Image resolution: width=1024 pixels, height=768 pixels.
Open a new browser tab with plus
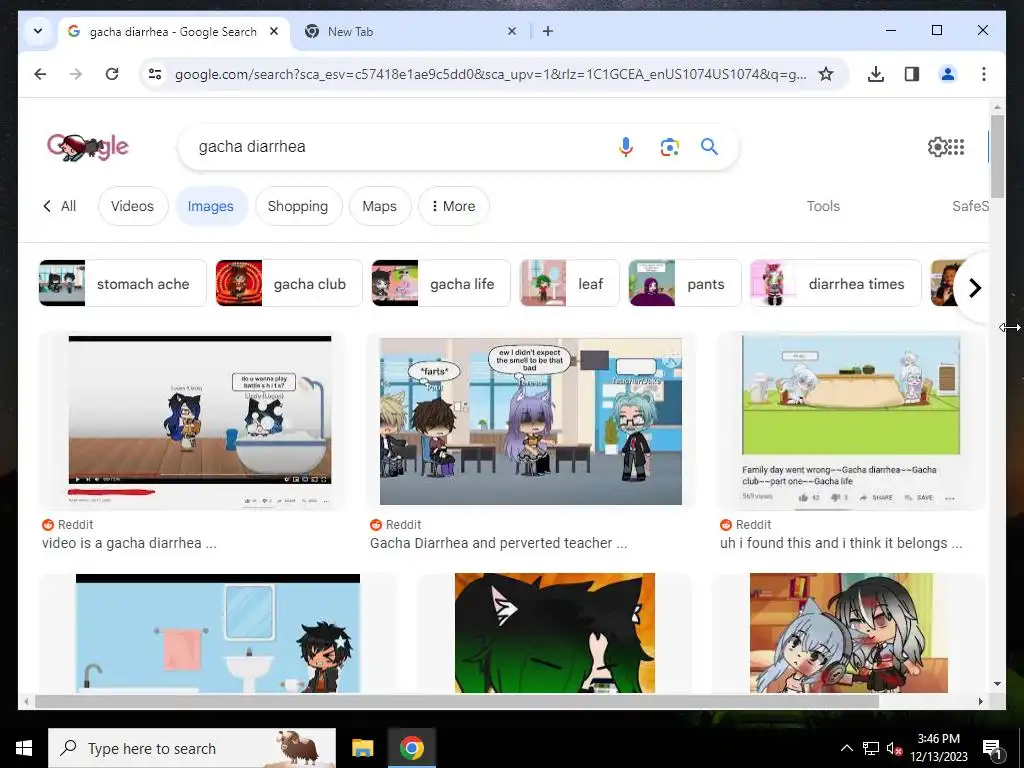point(548,31)
